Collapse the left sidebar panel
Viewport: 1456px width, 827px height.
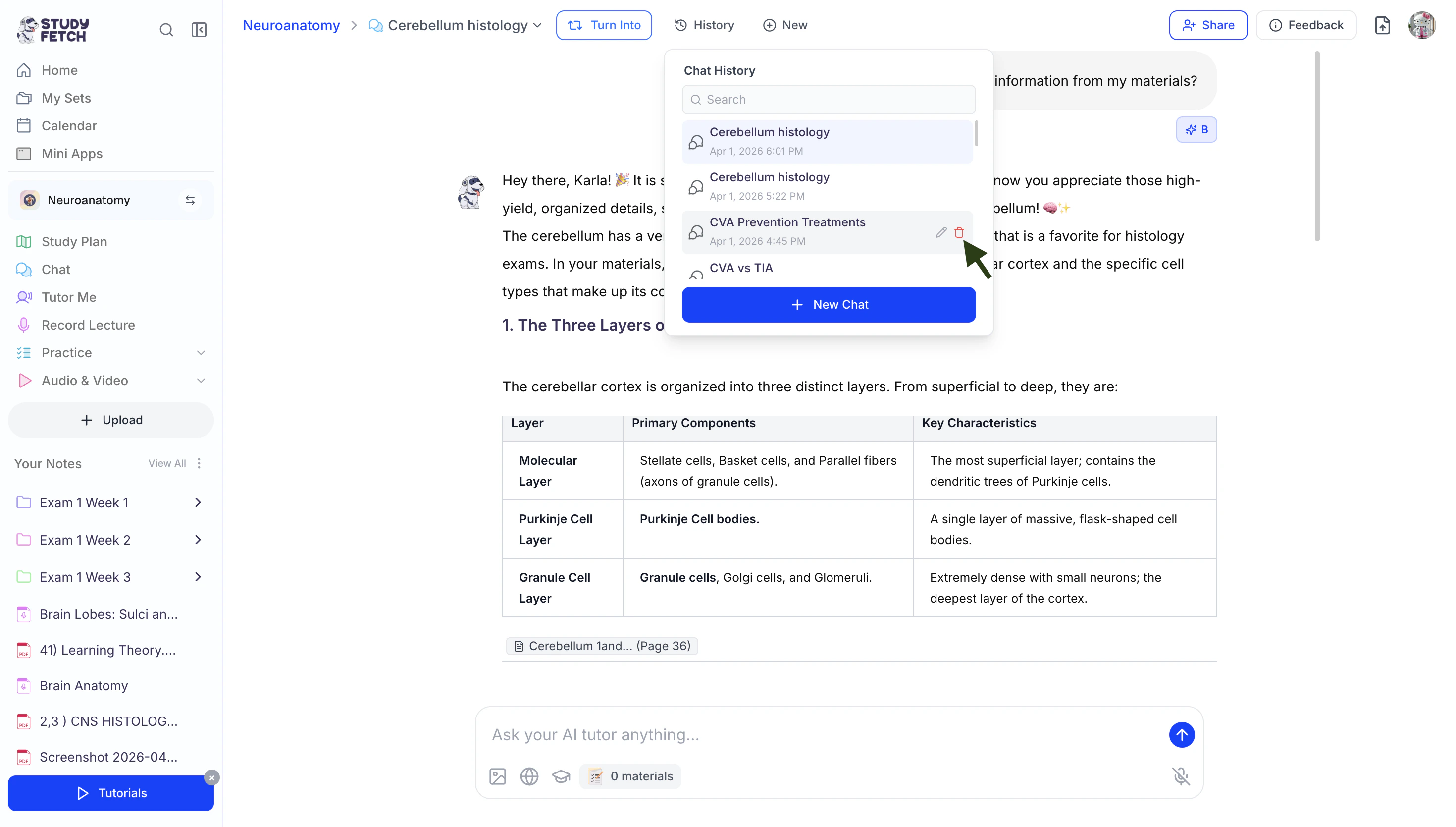[x=199, y=30]
